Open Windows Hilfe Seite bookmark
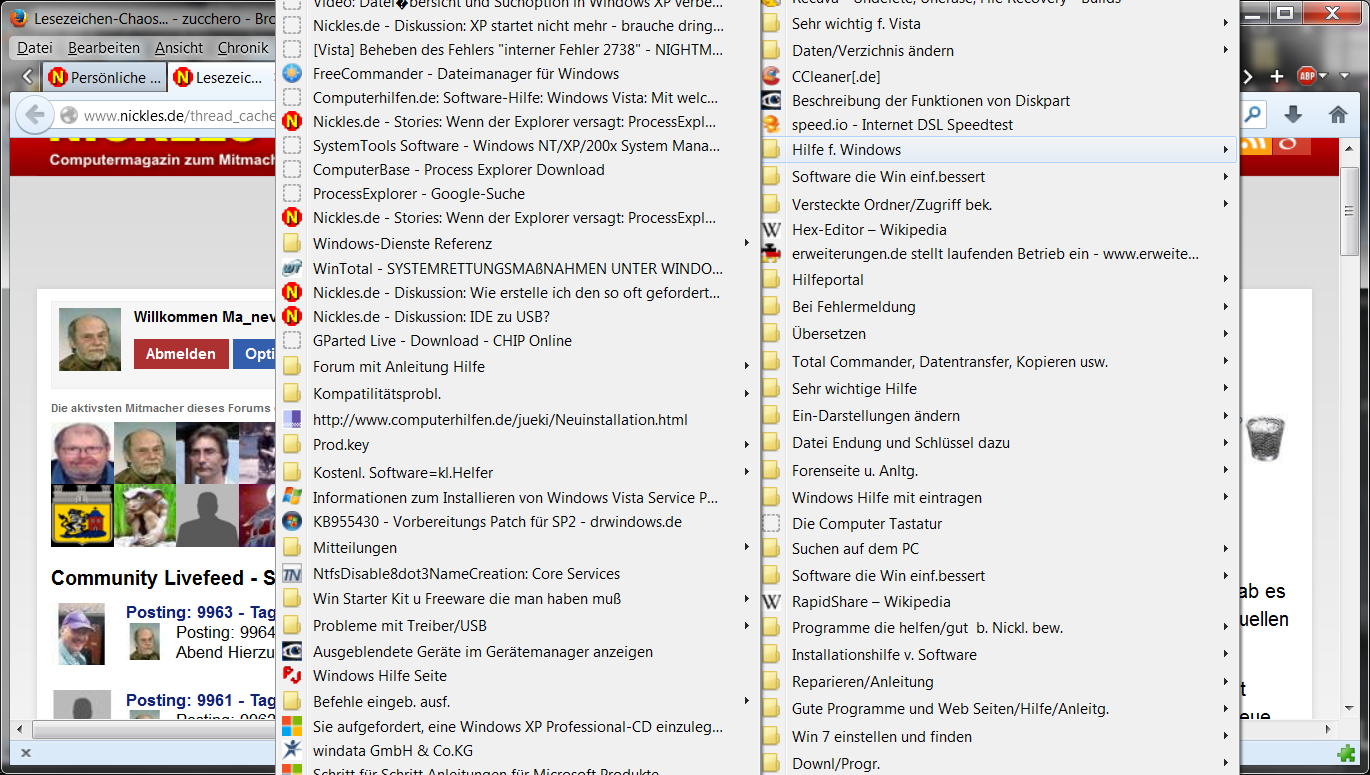1370x775 pixels. pos(516,676)
